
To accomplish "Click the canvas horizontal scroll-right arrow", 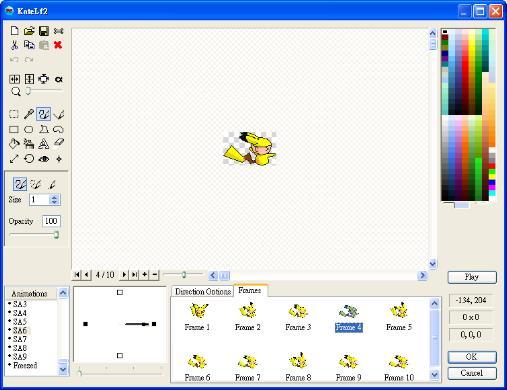I will tap(423, 275).
